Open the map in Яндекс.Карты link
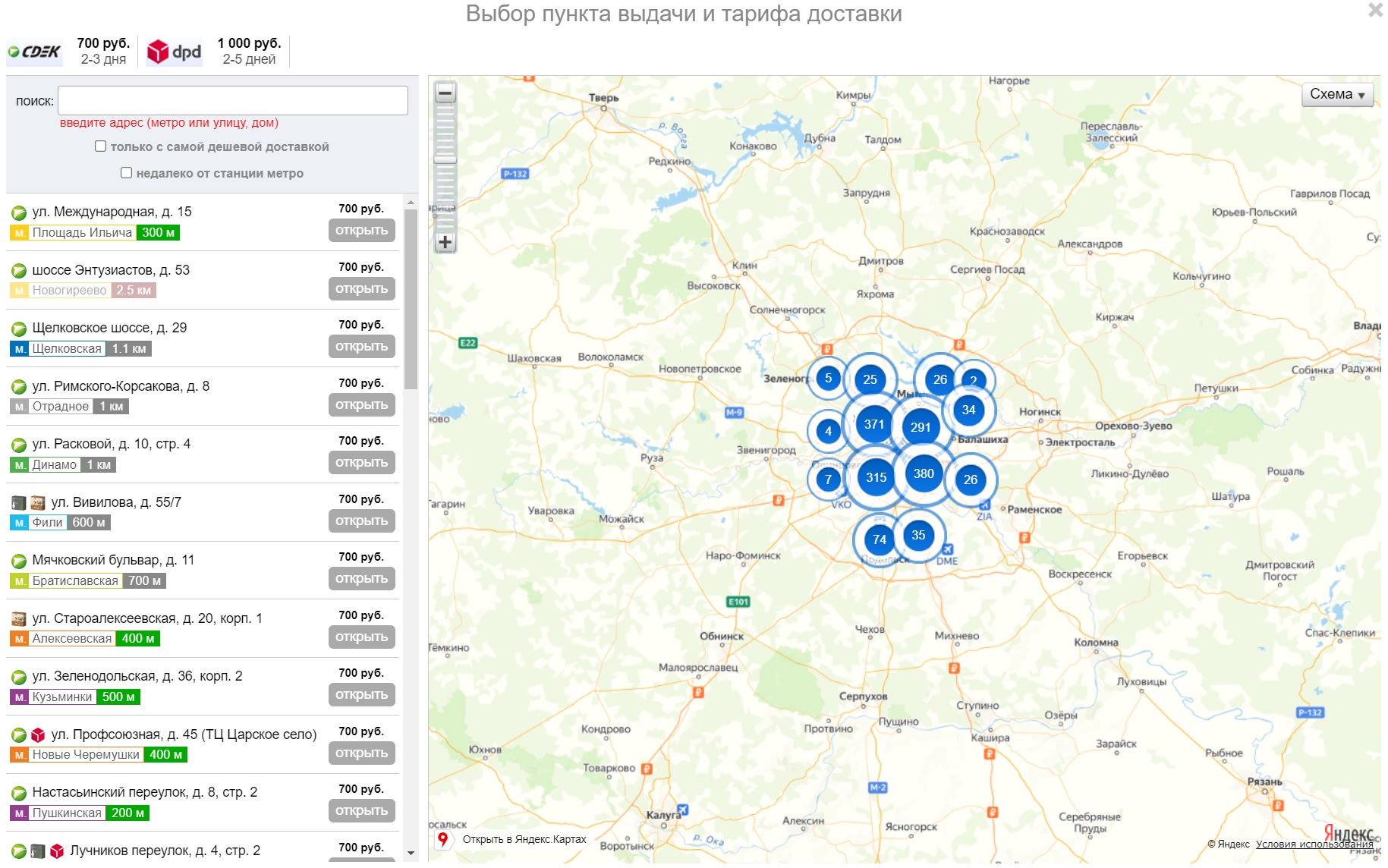Image resolution: width=1388 pixels, height=868 pixels. point(524,839)
